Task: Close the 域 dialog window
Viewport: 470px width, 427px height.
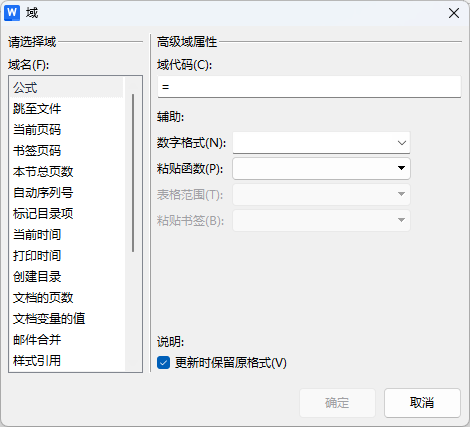Action: point(454,13)
